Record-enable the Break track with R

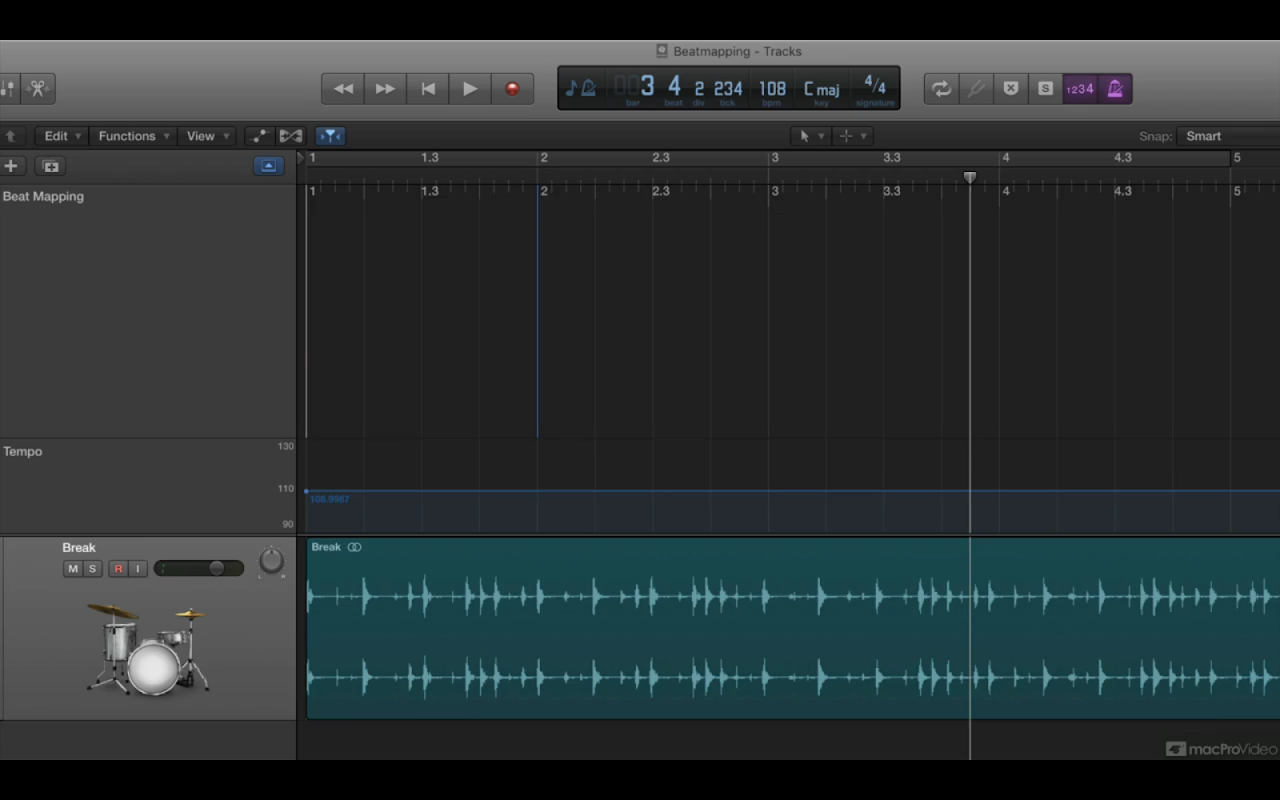(118, 569)
